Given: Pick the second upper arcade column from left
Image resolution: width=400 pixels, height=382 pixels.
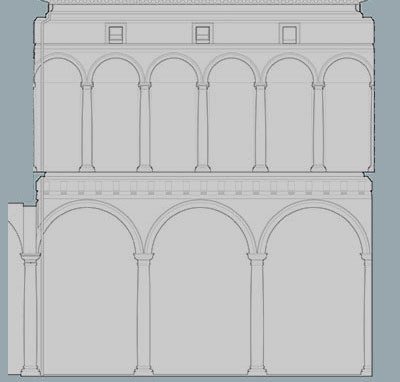Looking at the screenshot, I should click(x=145, y=127).
